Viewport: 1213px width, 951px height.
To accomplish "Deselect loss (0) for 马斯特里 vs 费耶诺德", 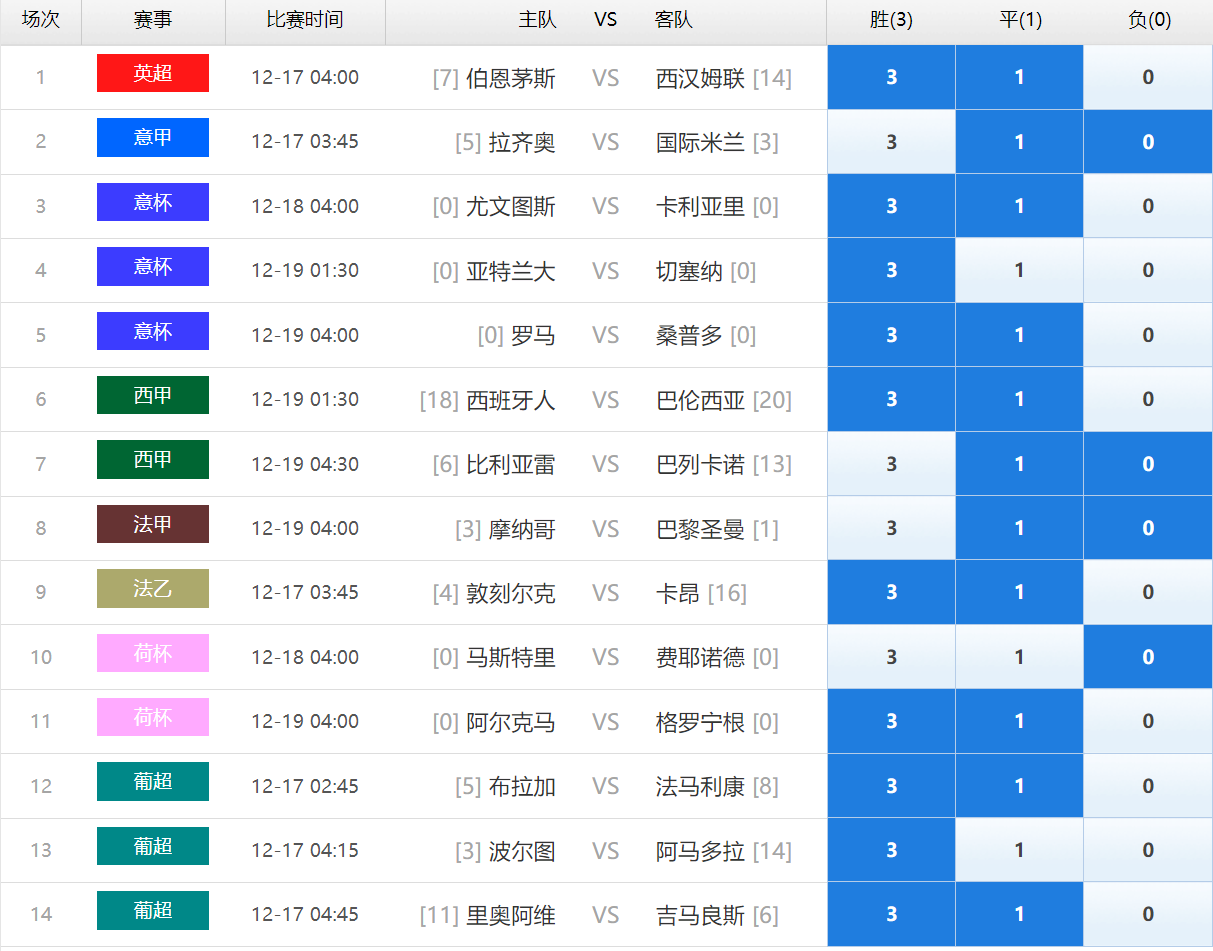I will click(x=1148, y=657).
